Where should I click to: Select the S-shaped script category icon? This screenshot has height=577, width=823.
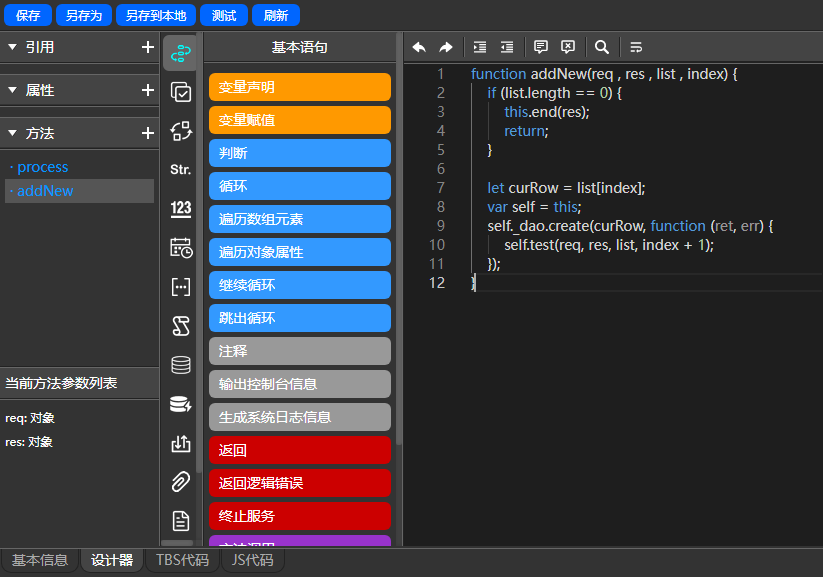181,326
